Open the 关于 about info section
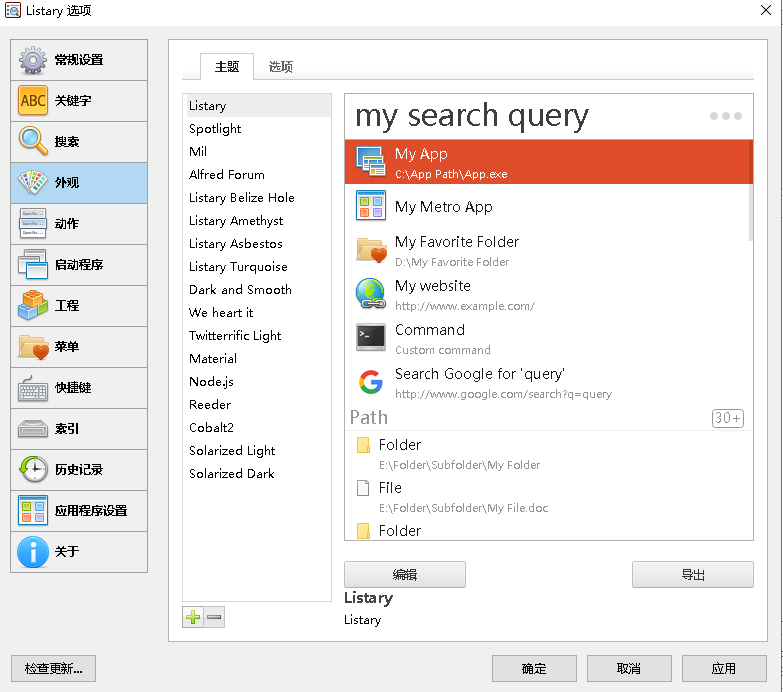The width and height of the screenshot is (783, 692). click(x=79, y=551)
